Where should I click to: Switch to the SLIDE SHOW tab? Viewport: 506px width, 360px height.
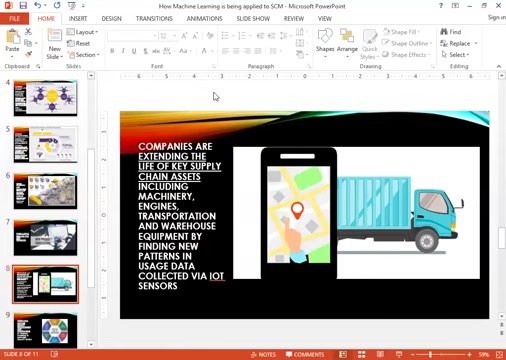[253, 19]
